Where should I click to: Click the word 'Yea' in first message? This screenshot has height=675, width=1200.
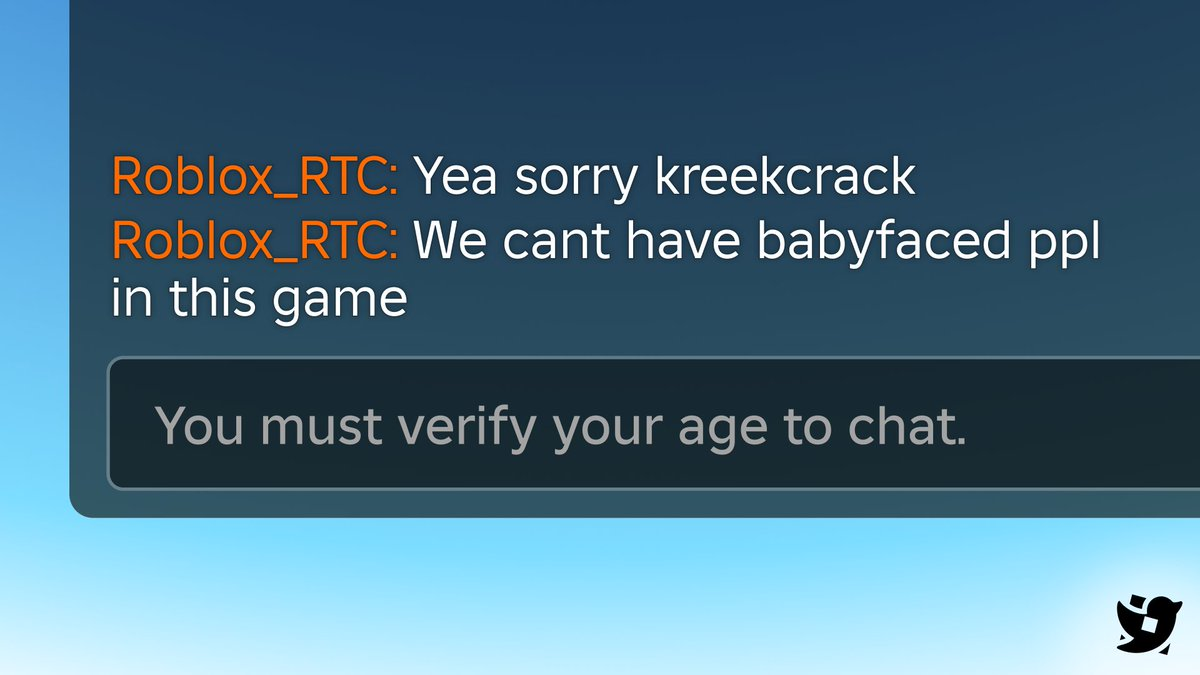coord(455,178)
